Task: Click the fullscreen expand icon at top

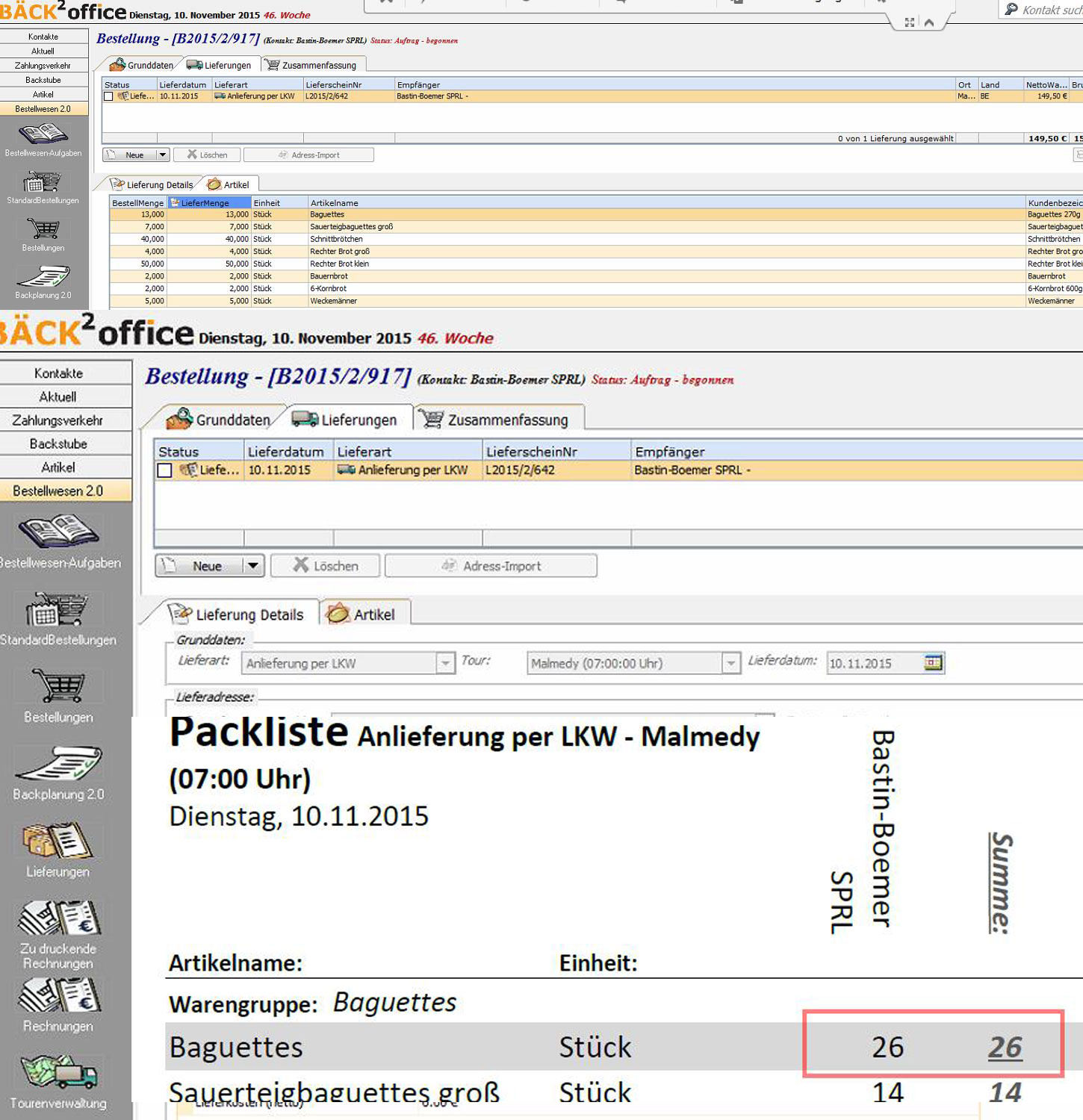Action: [909, 22]
